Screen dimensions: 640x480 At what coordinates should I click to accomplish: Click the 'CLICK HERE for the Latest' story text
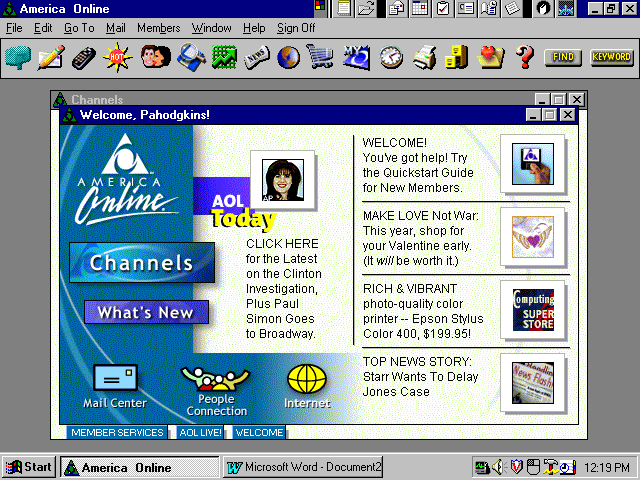pos(284,289)
